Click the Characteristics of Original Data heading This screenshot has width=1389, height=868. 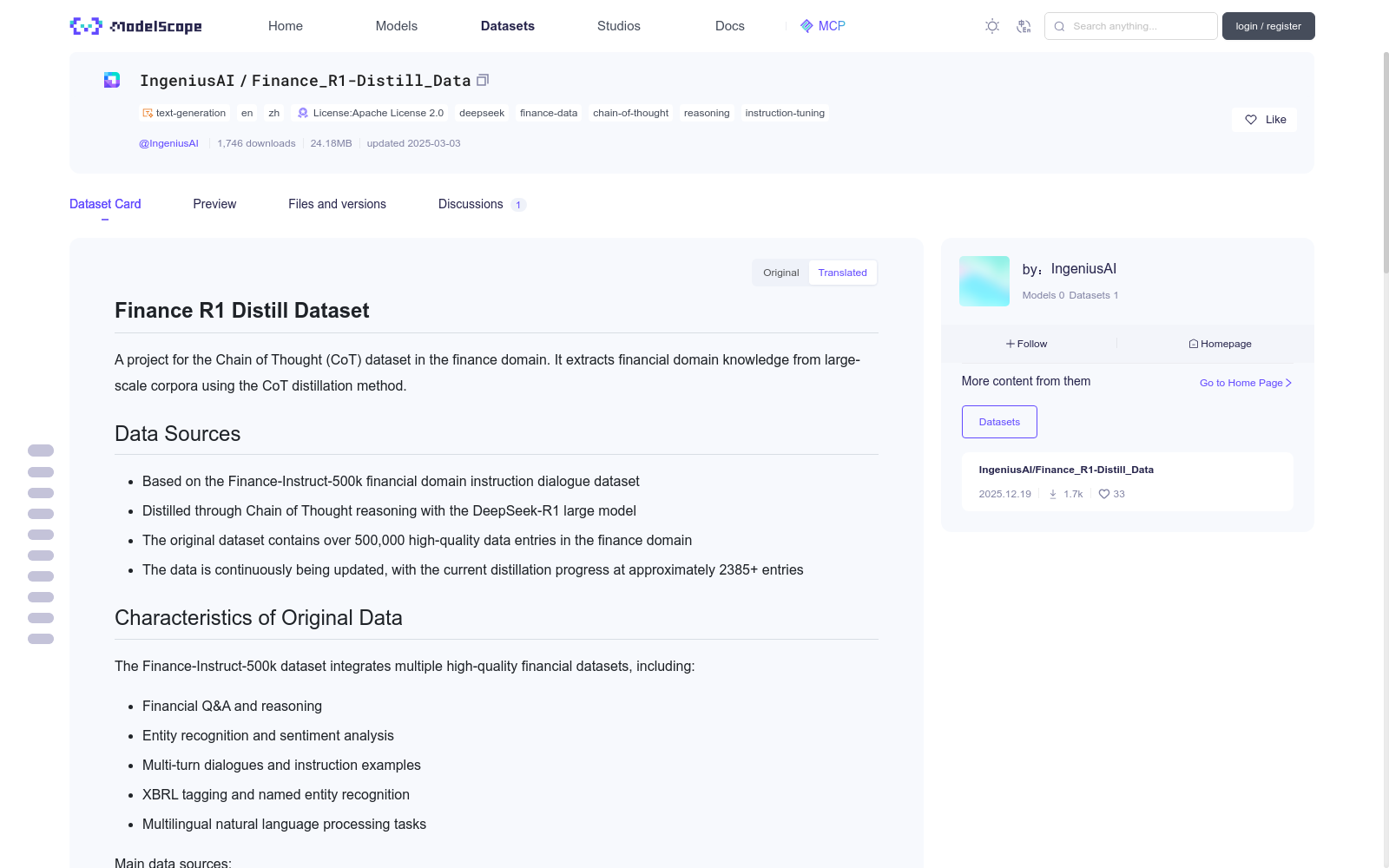(259, 618)
